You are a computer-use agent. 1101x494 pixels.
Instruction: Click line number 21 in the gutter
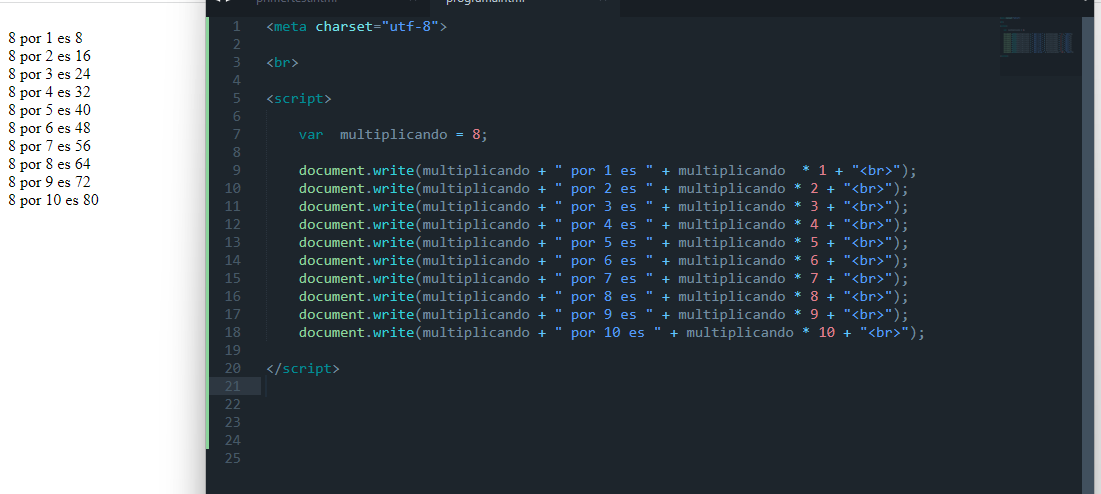pyautogui.click(x=233, y=386)
